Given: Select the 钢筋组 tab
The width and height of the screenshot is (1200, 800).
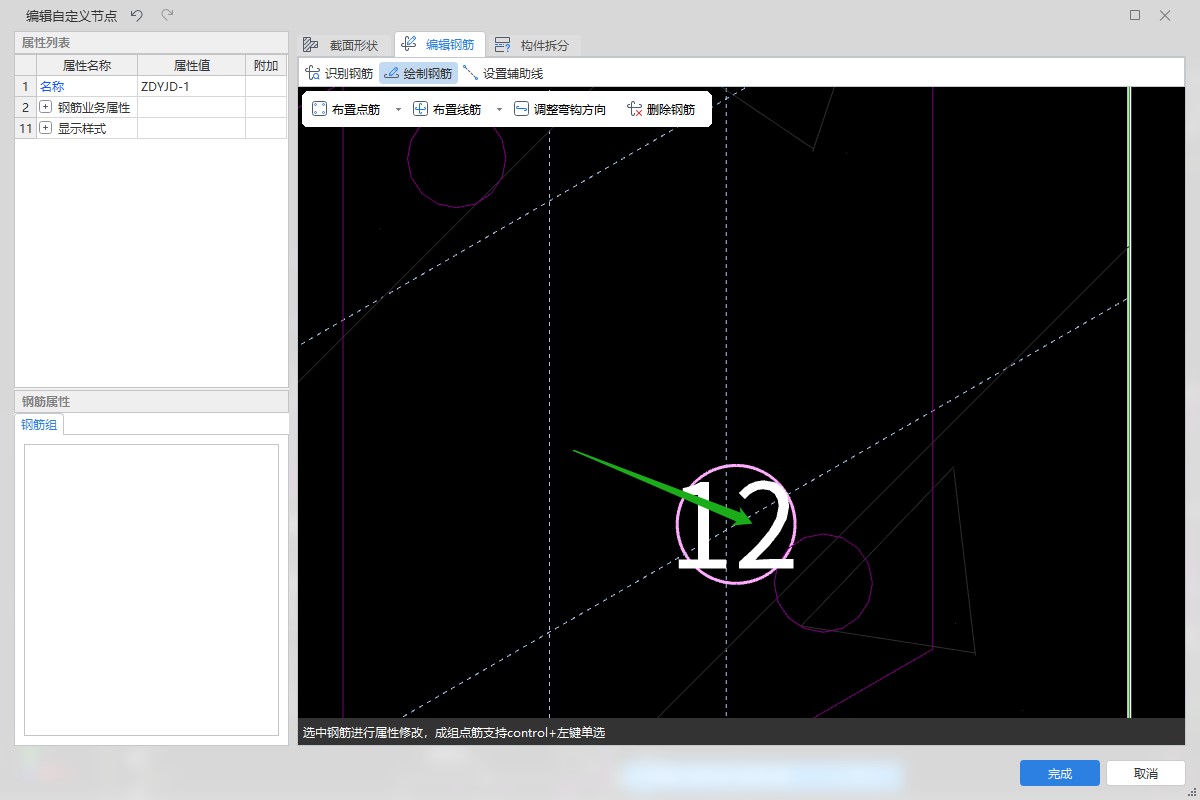Looking at the screenshot, I should point(40,424).
